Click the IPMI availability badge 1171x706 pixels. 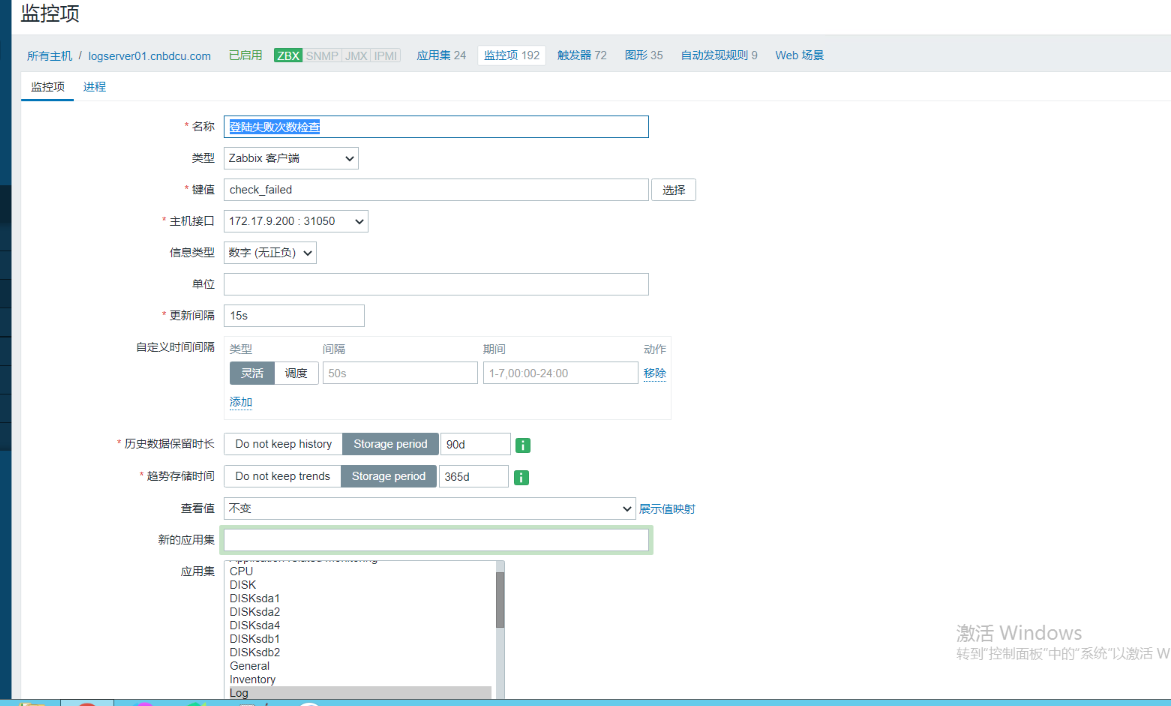point(385,55)
